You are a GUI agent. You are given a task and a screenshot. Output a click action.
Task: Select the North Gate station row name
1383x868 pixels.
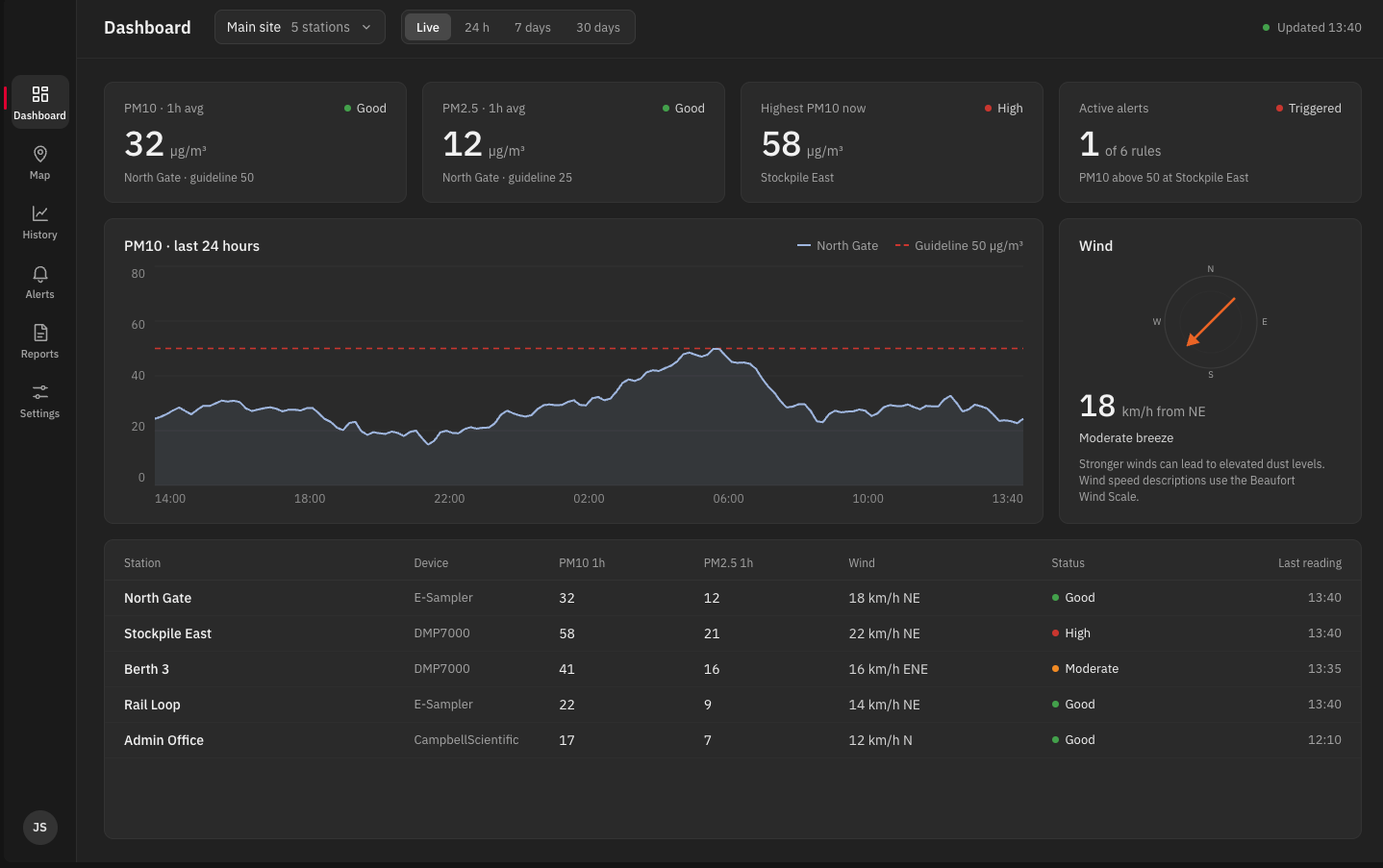pos(158,598)
